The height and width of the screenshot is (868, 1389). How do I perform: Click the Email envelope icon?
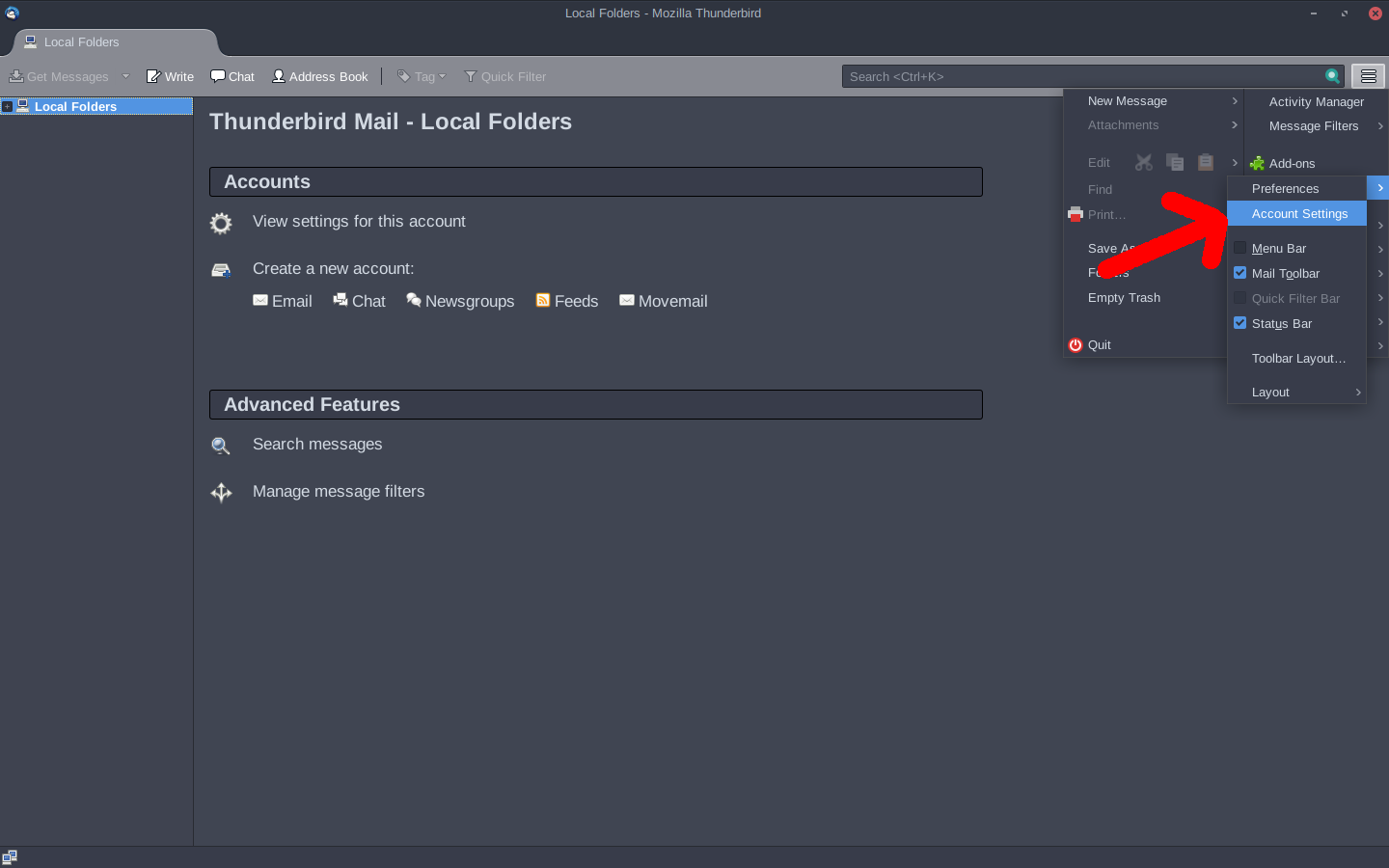point(260,300)
